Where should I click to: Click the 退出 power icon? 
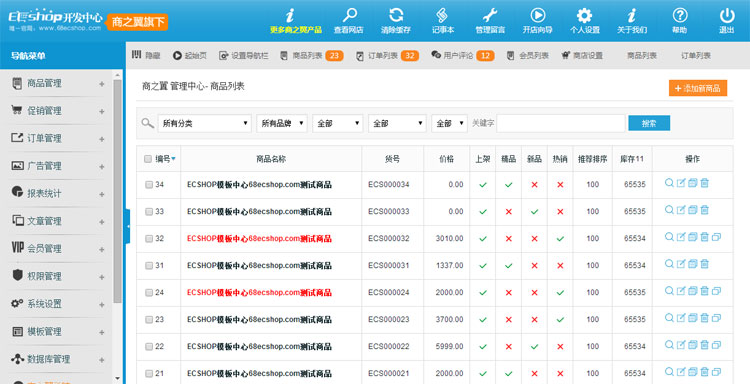(727, 15)
